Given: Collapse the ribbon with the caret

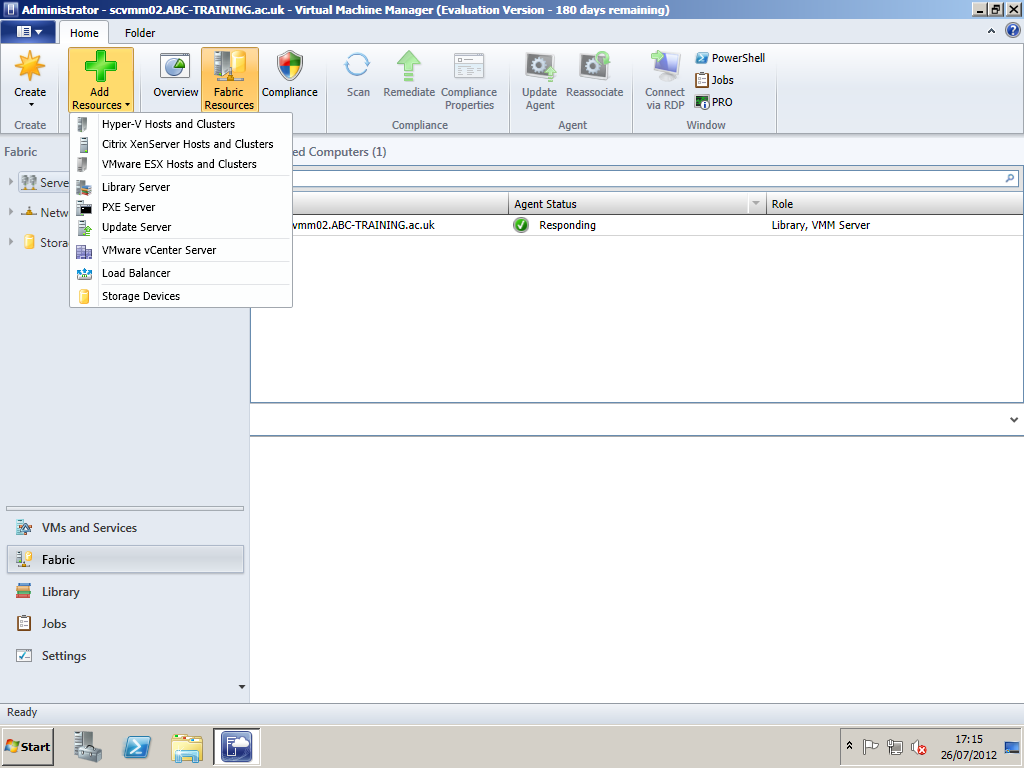Looking at the screenshot, I should pos(991,31).
